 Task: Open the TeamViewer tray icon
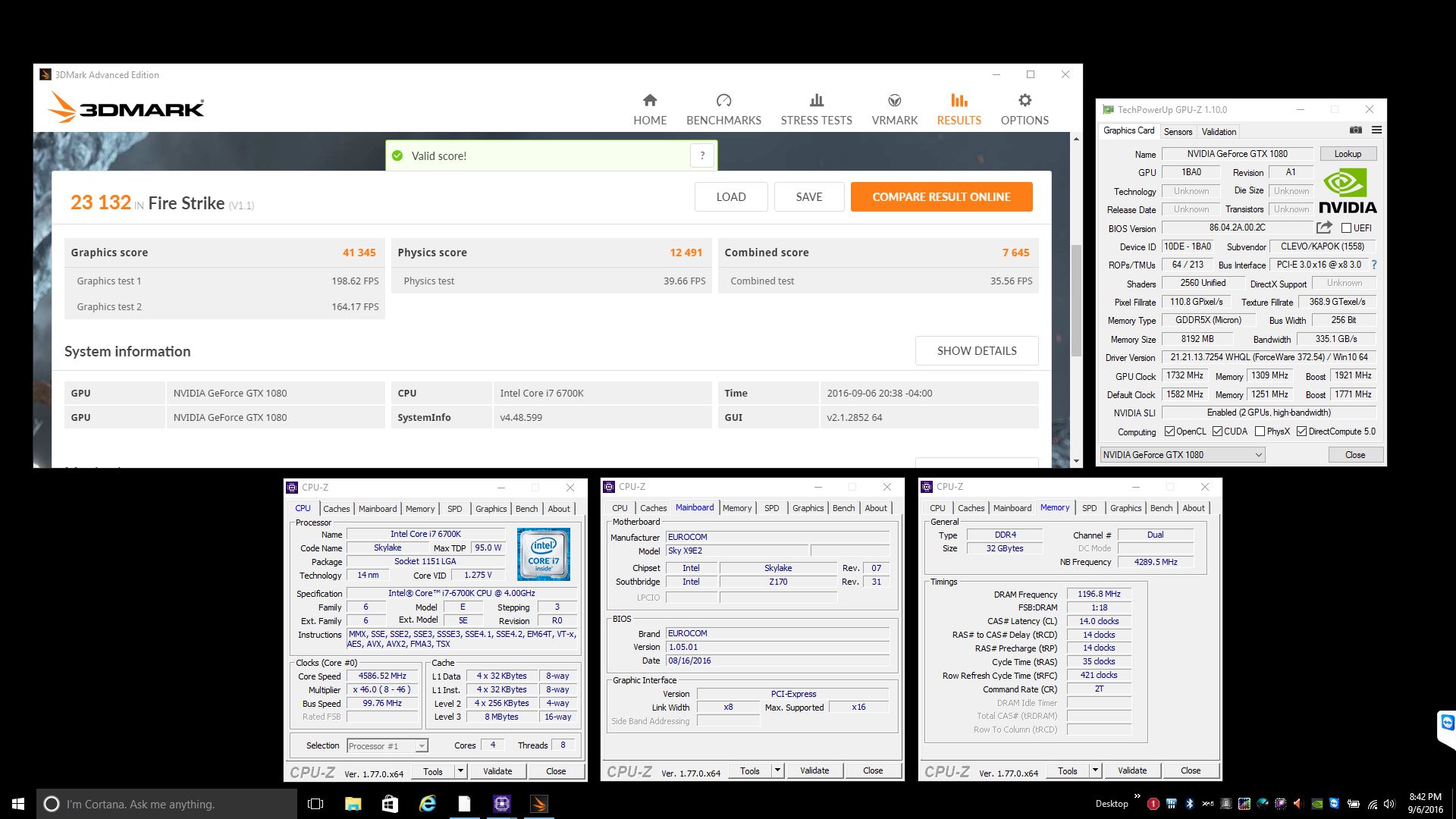click(1335, 804)
